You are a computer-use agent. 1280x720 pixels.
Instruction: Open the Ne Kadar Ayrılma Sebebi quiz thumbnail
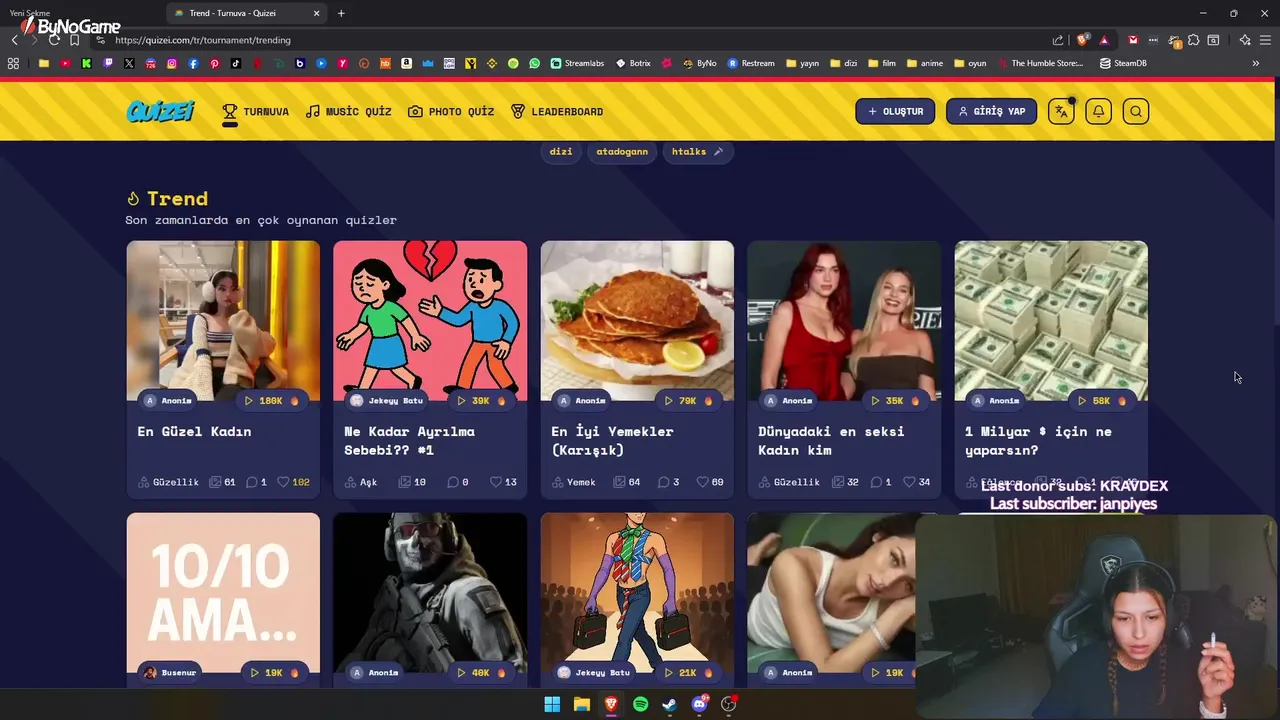pyautogui.click(x=430, y=320)
